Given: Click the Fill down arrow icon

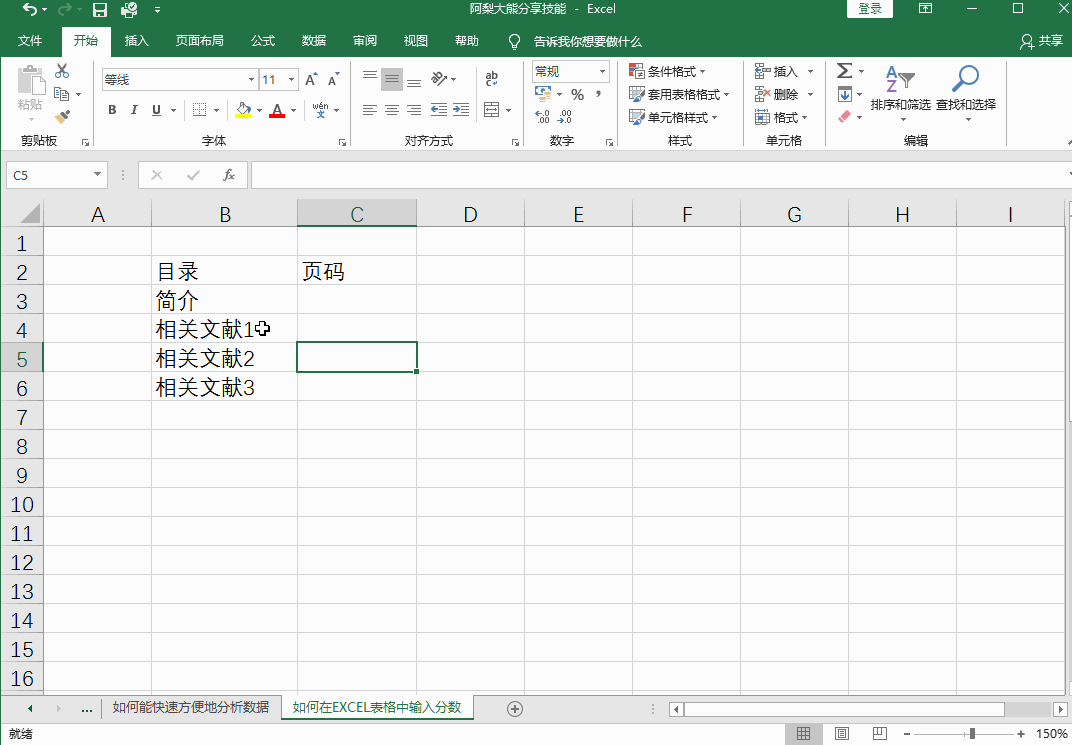Looking at the screenshot, I should pos(845,94).
